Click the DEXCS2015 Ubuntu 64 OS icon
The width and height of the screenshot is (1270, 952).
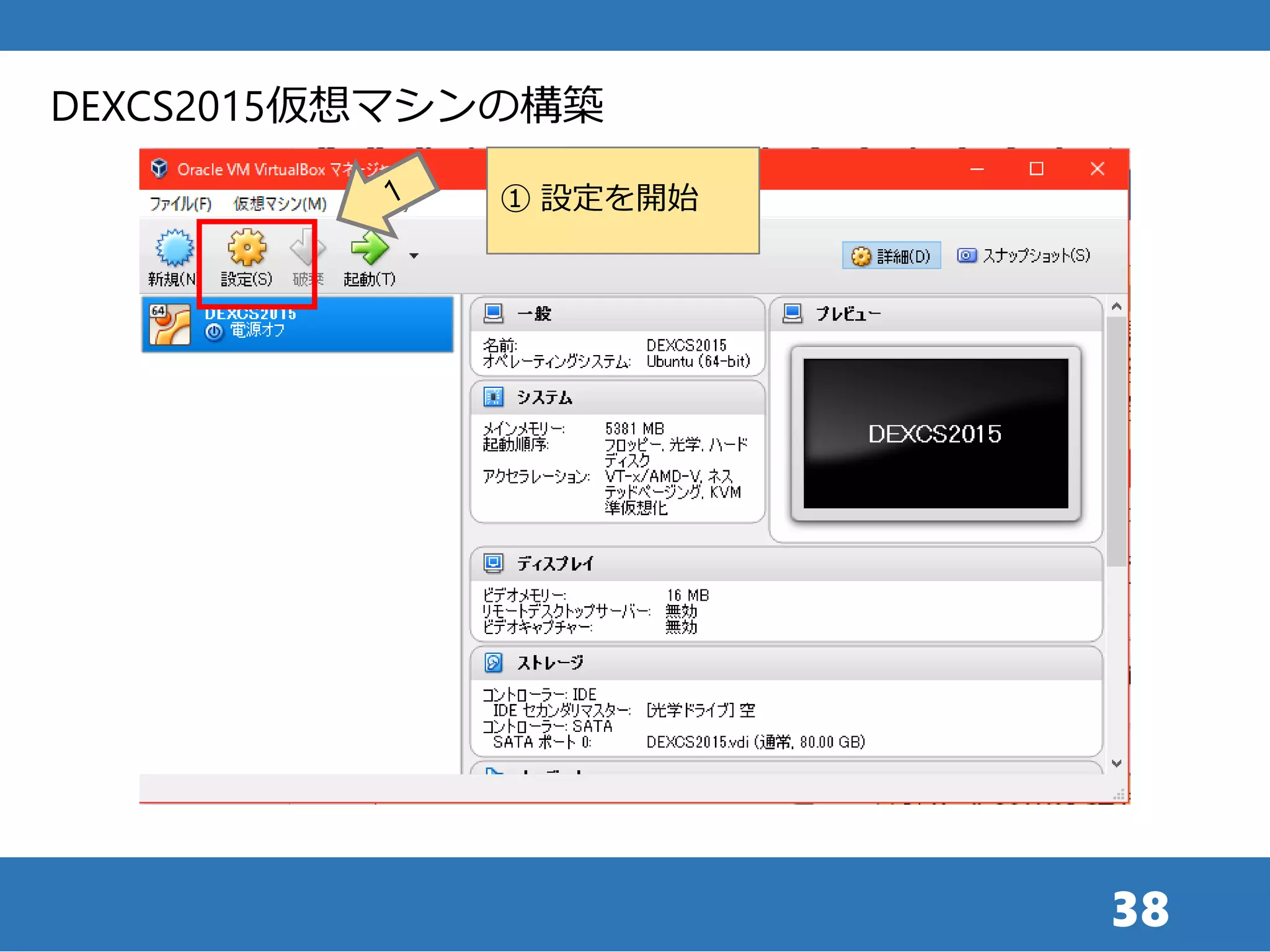tap(169, 324)
